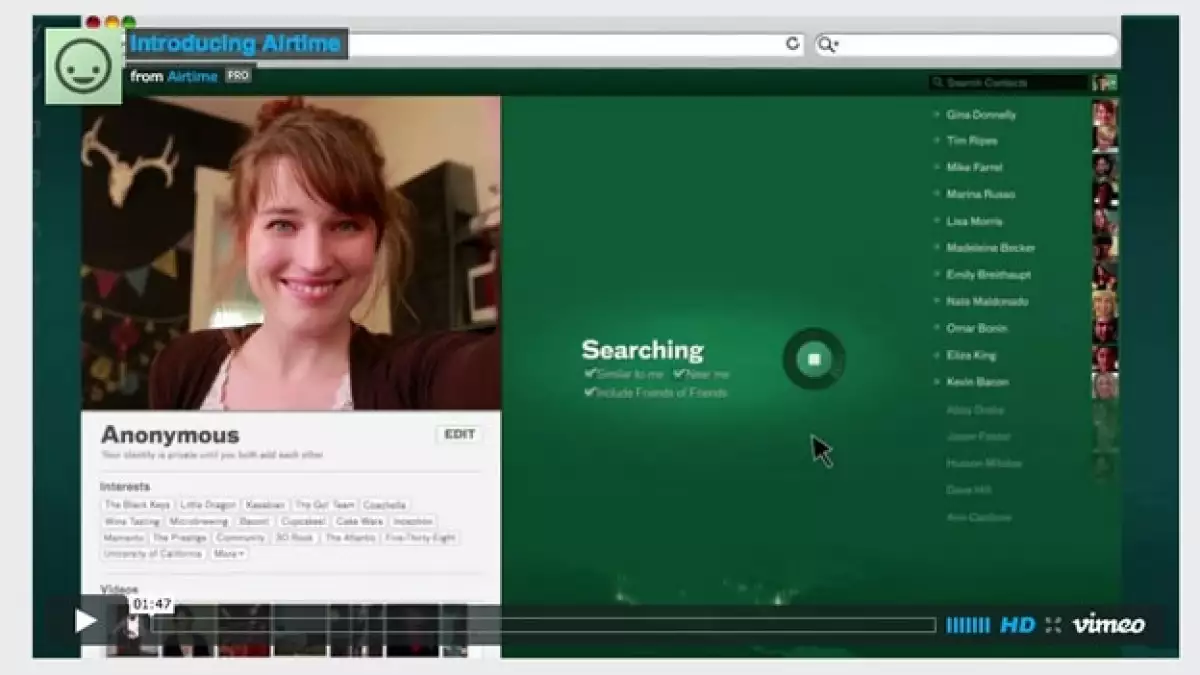Disable Include Friends of Friends

click(591, 393)
